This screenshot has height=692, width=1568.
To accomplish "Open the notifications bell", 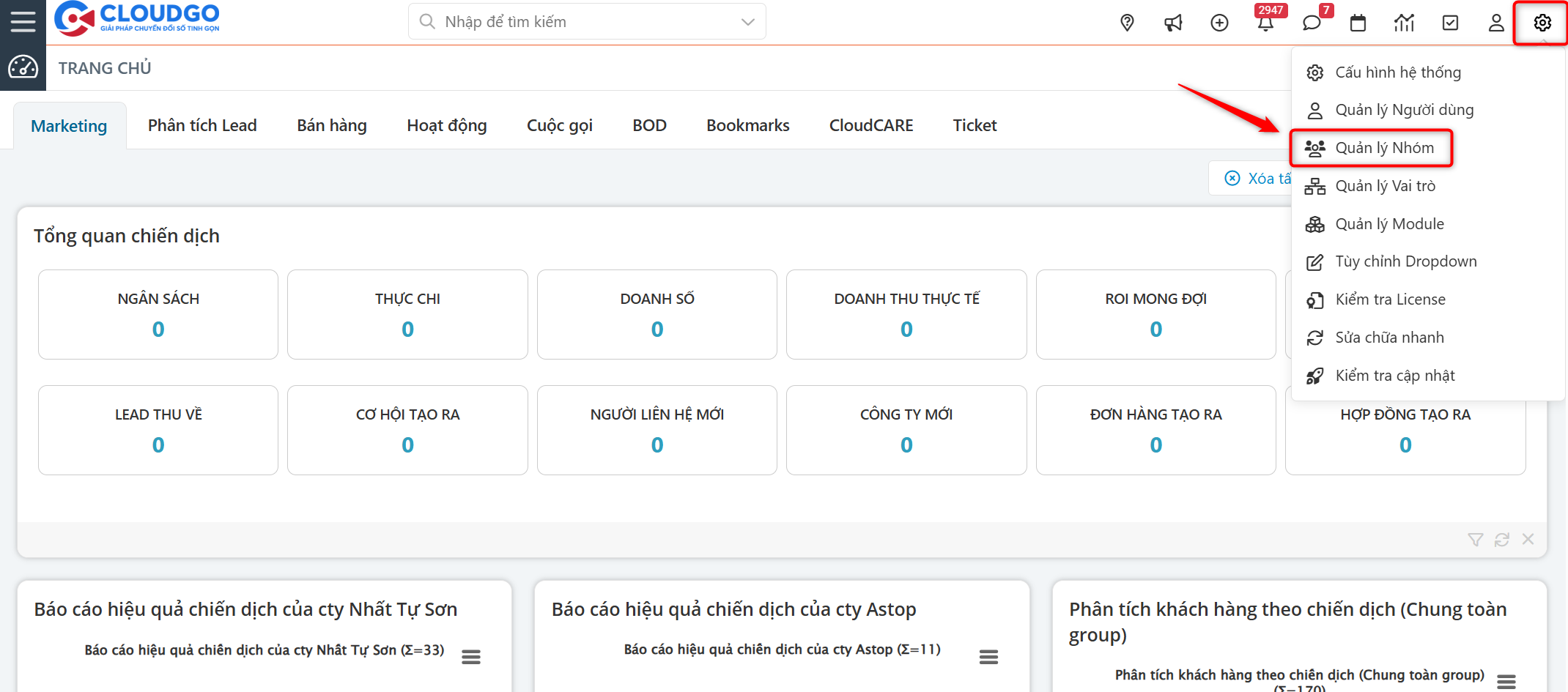I will click(1265, 23).
